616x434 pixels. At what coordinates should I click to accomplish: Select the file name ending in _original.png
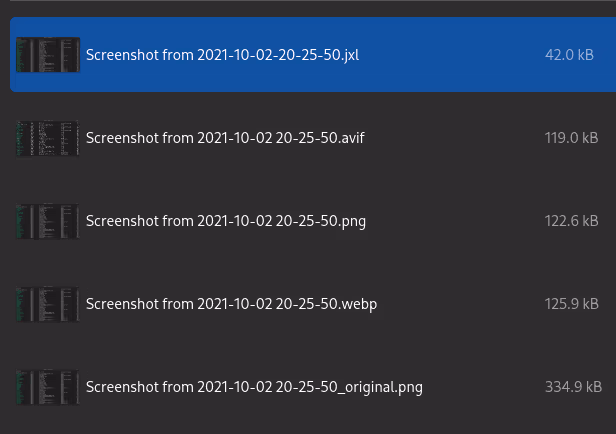point(254,387)
